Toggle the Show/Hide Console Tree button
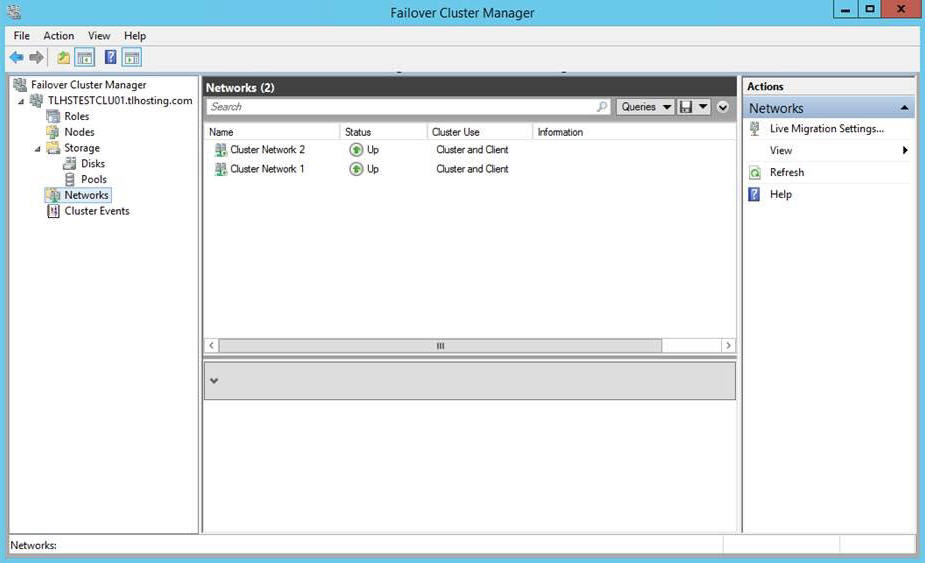925x563 pixels. click(x=85, y=58)
